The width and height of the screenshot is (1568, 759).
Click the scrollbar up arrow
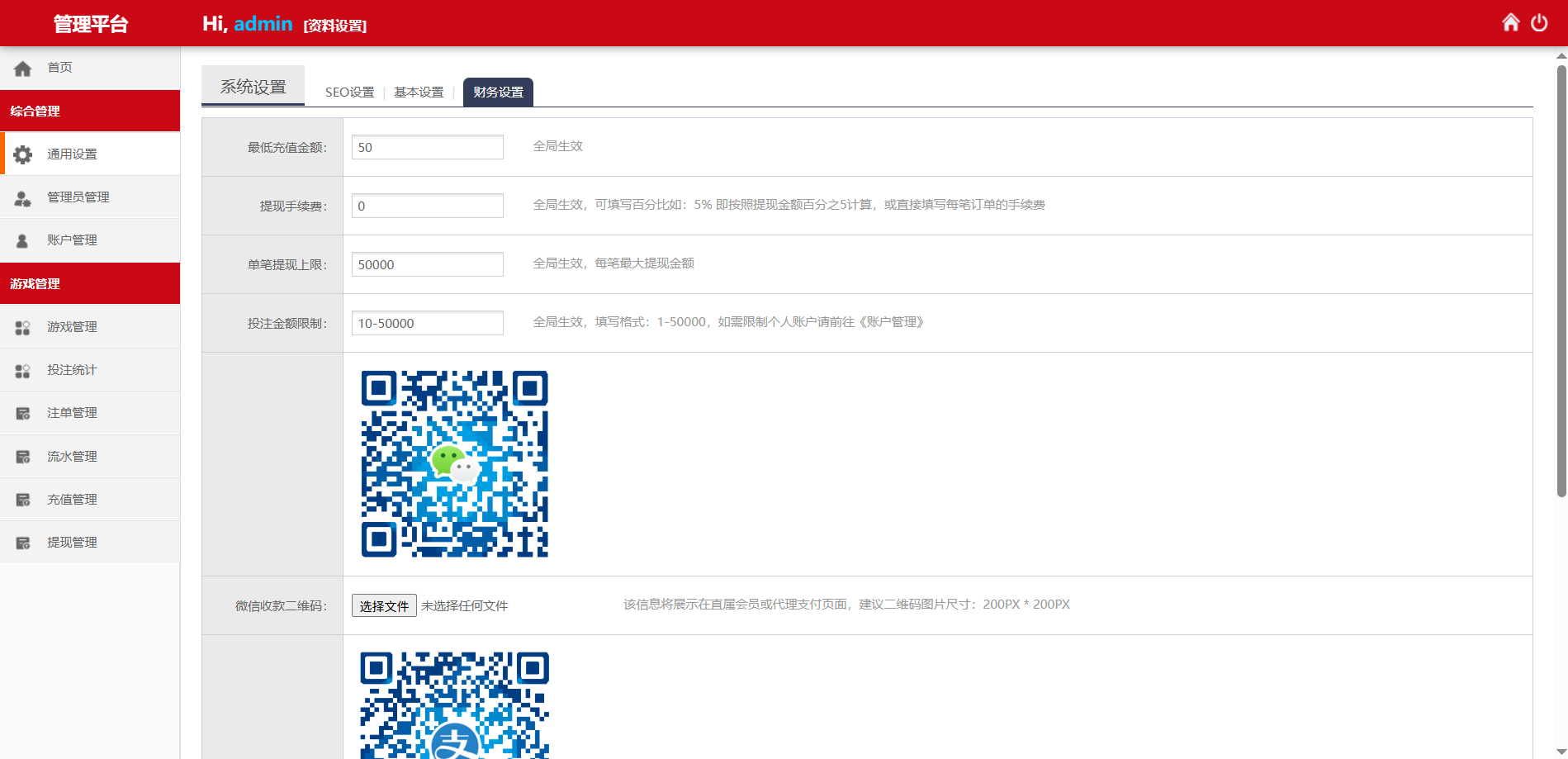point(1561,55)
